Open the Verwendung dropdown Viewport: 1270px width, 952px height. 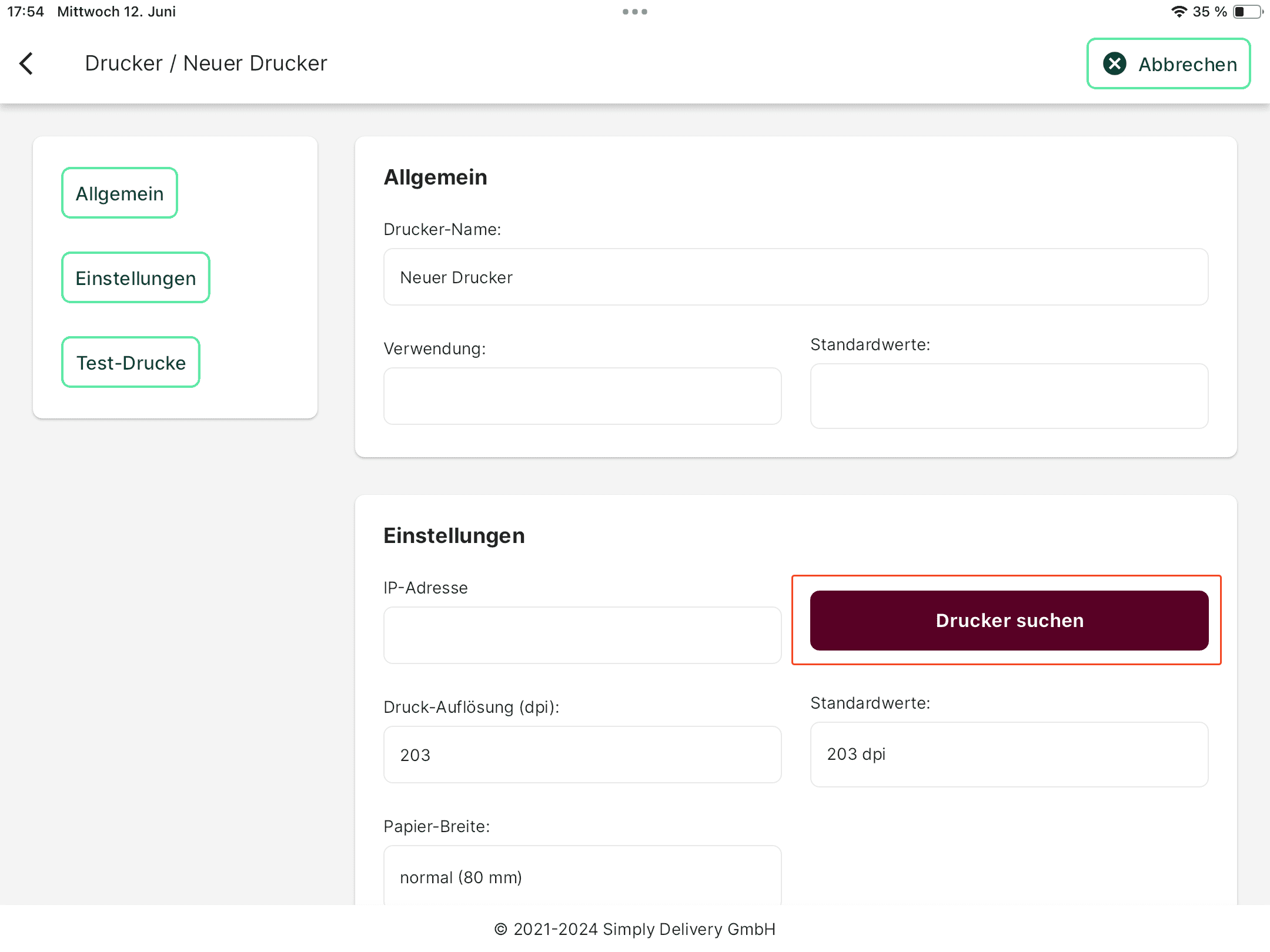tap(582, 396)
